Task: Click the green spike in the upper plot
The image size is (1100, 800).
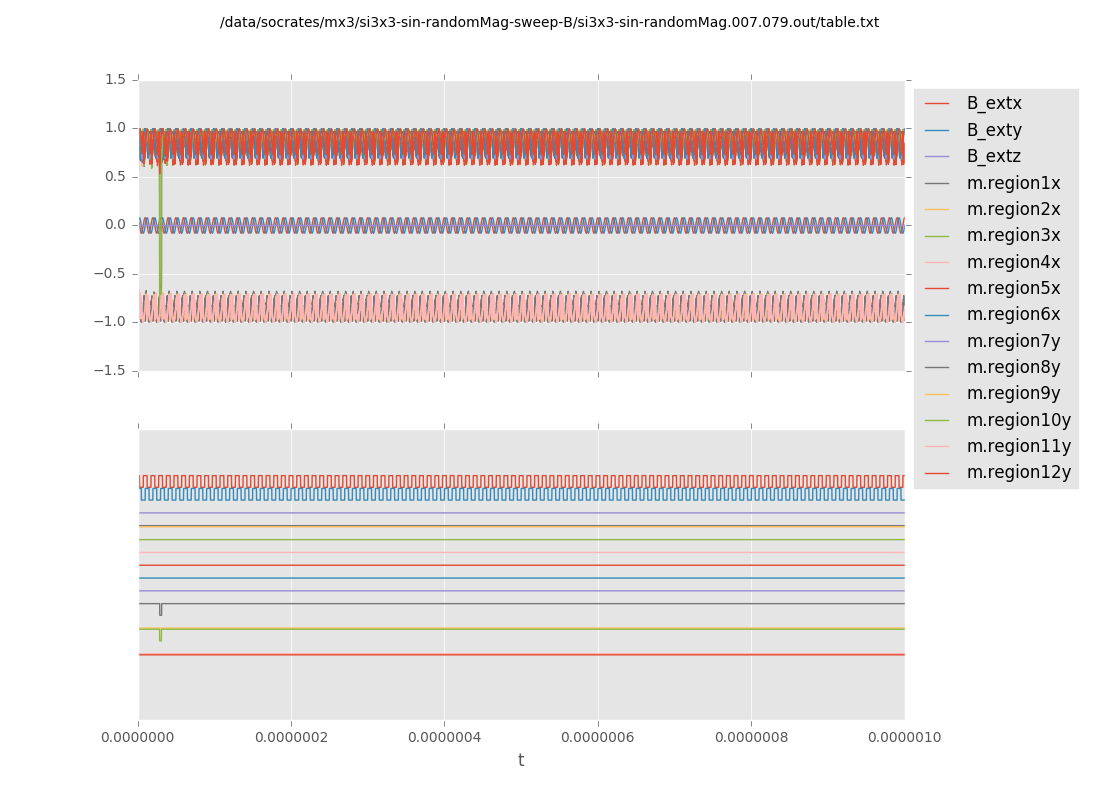Action: (x=160, y=250)
